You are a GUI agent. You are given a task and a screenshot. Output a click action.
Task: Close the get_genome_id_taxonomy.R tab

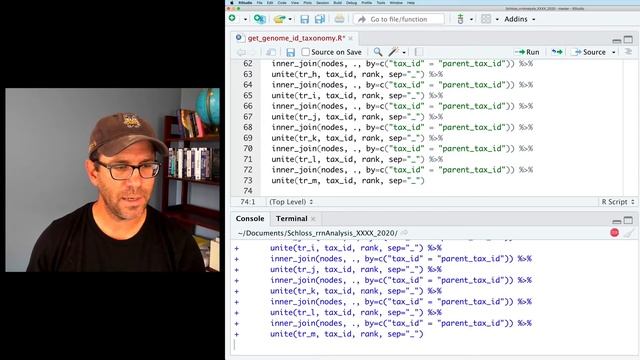[351, 38]
